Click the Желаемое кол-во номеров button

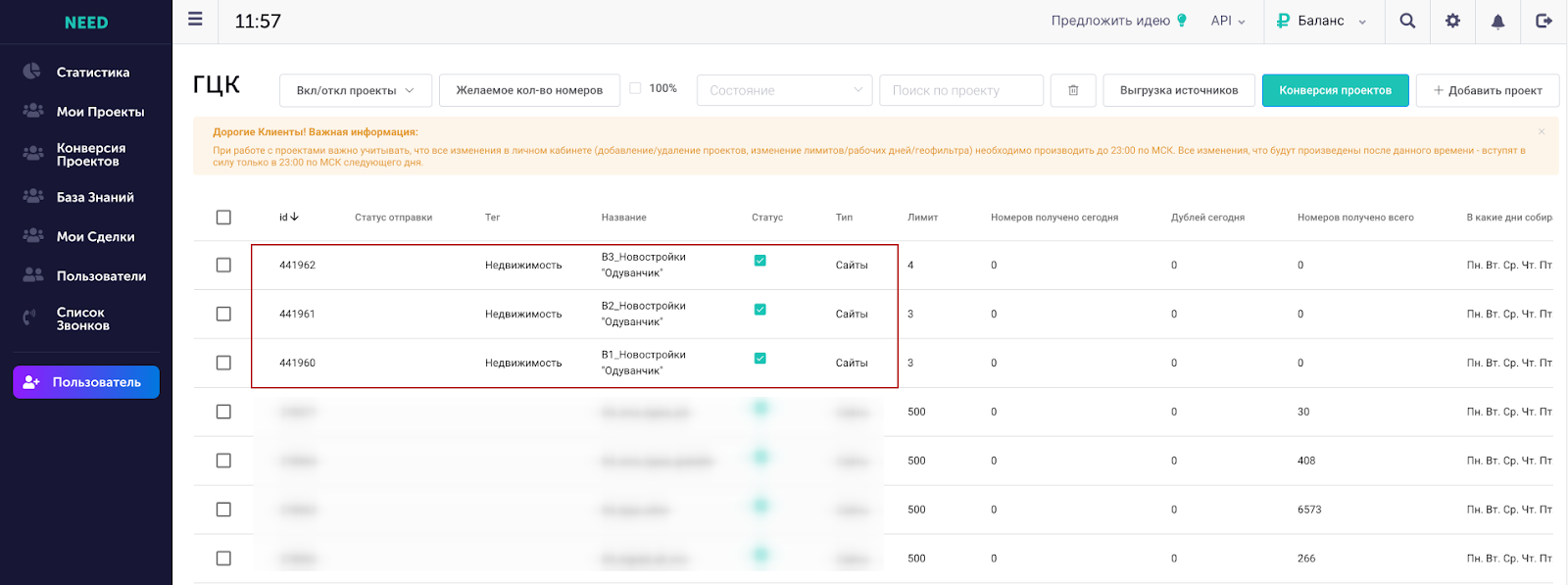tap(529, 90)
